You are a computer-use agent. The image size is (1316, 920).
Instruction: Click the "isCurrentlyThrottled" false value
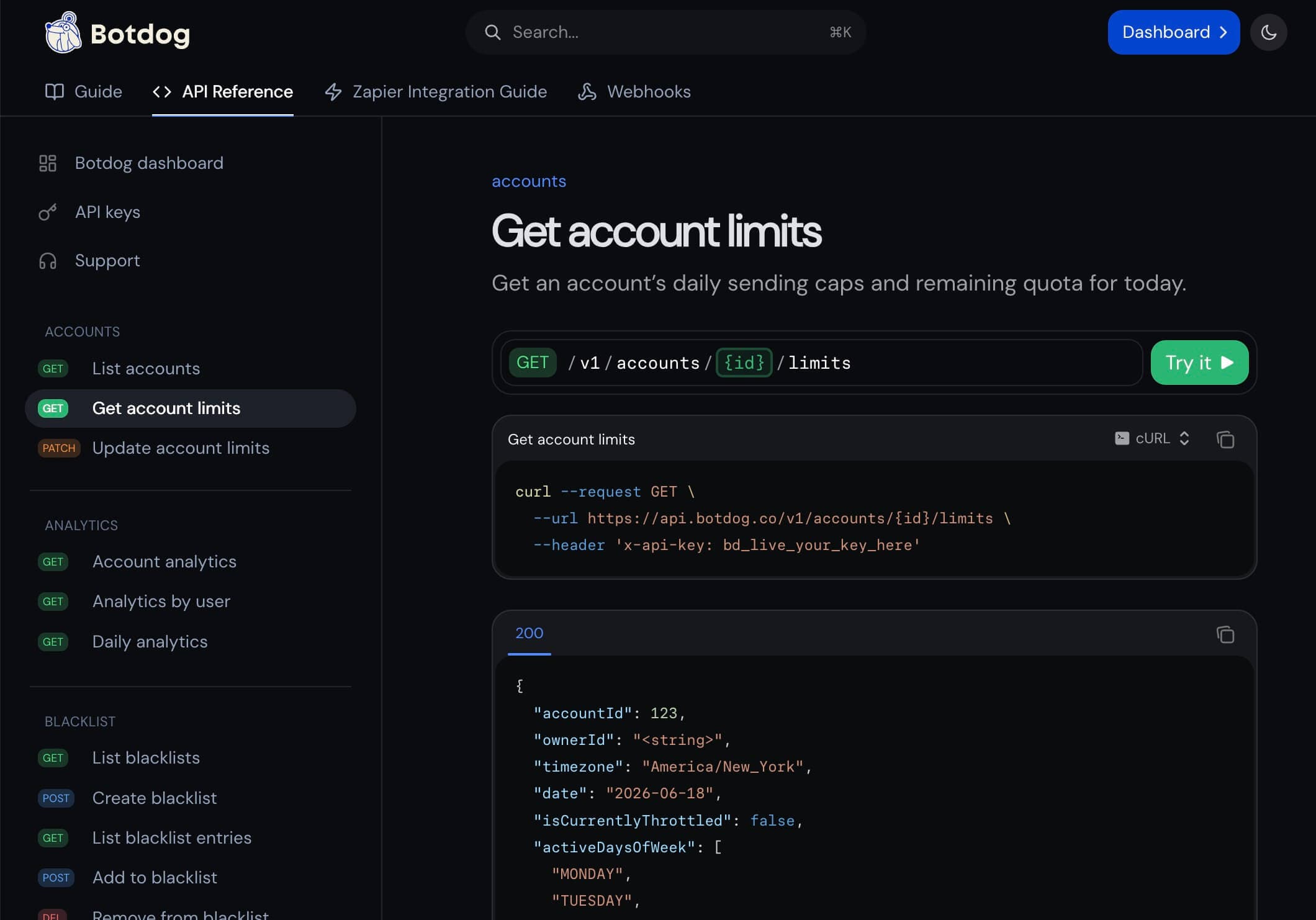click(x=772, y=821)
